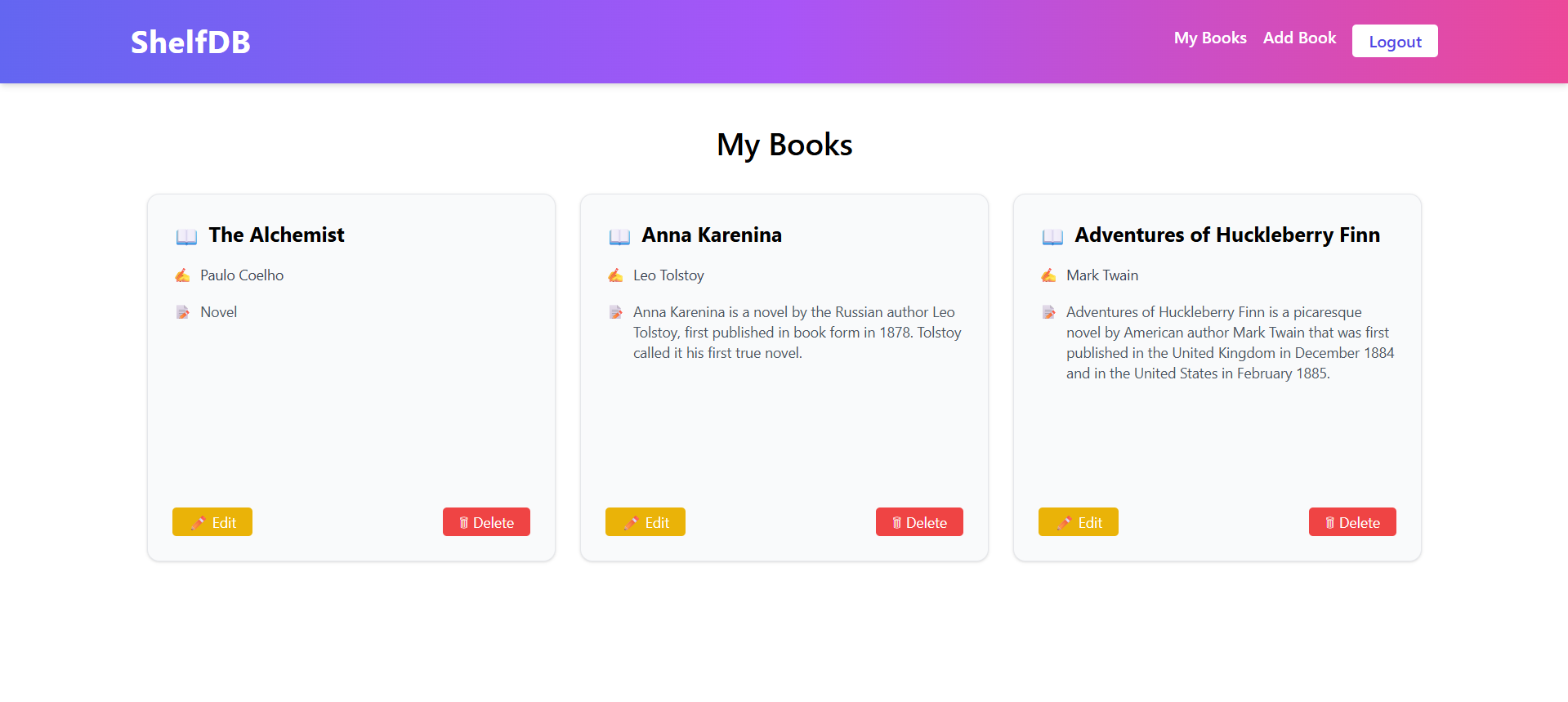Go to Add Book page
Screen dimensions: 1568x702
(x=1299, y=38)
